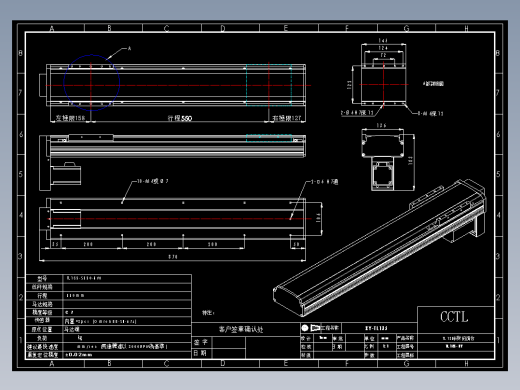Click row number 7 on right border
Viewport: 520px width, 390px height.
pos(498,92)
